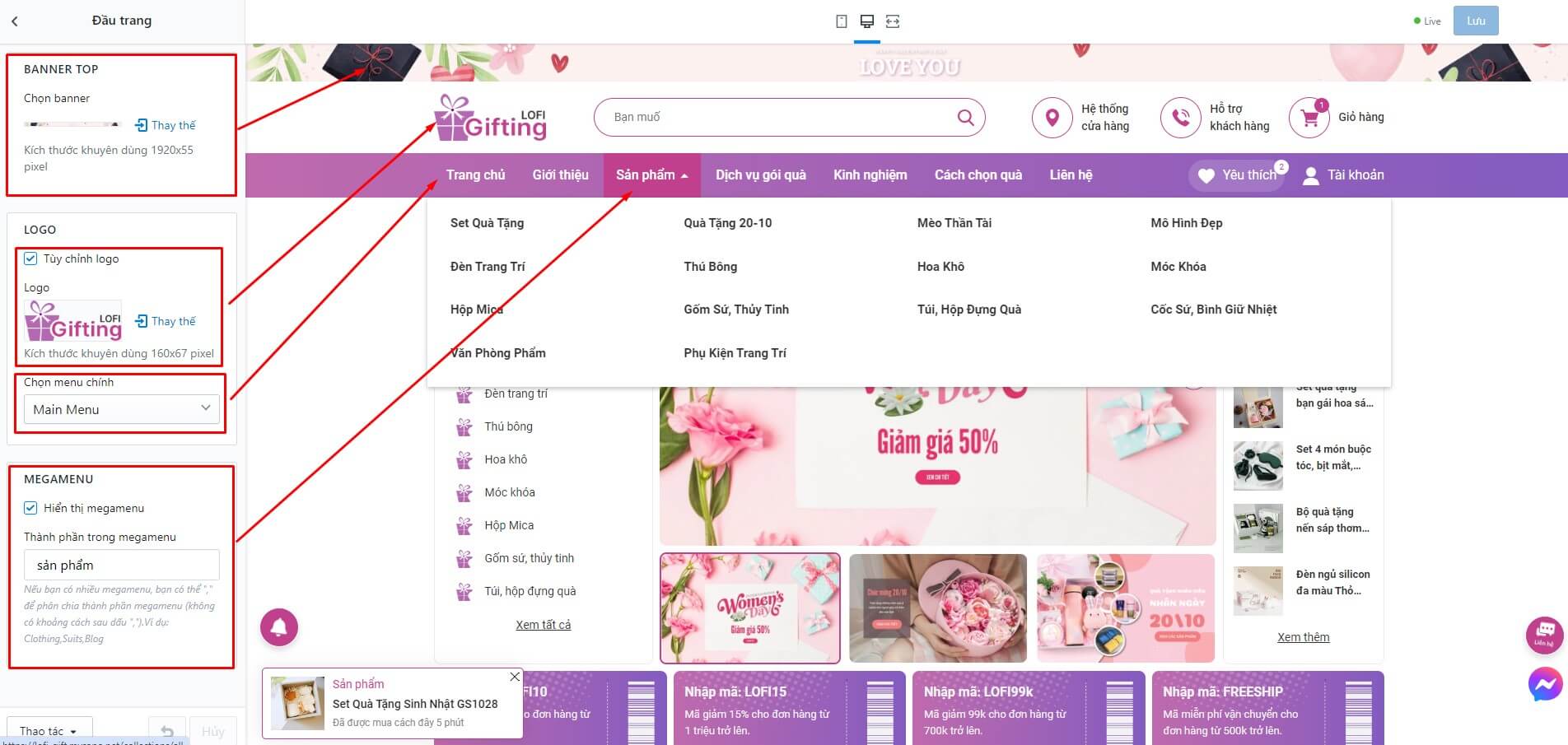
Task: Select Quà Tặng 20-10 in megamenu
Action: [x=728, y=223]
